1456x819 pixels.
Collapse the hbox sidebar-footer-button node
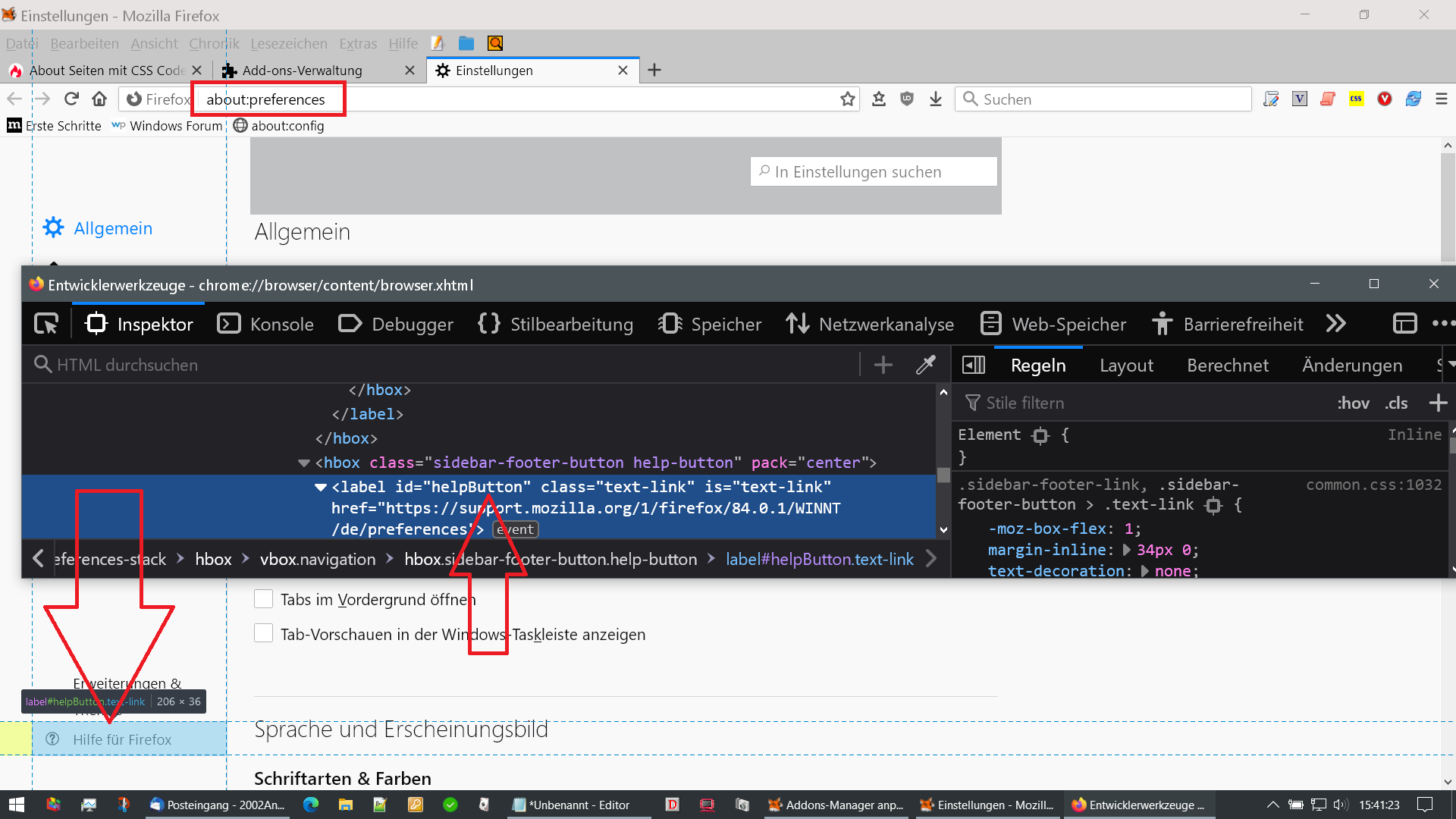point(304,463)
